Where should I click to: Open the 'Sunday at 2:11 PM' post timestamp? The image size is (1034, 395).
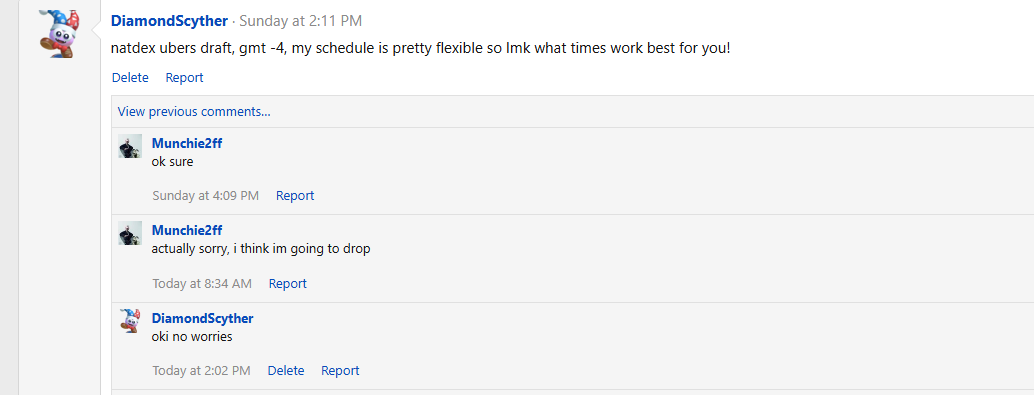pyautogui.click(x=300, y=21)
